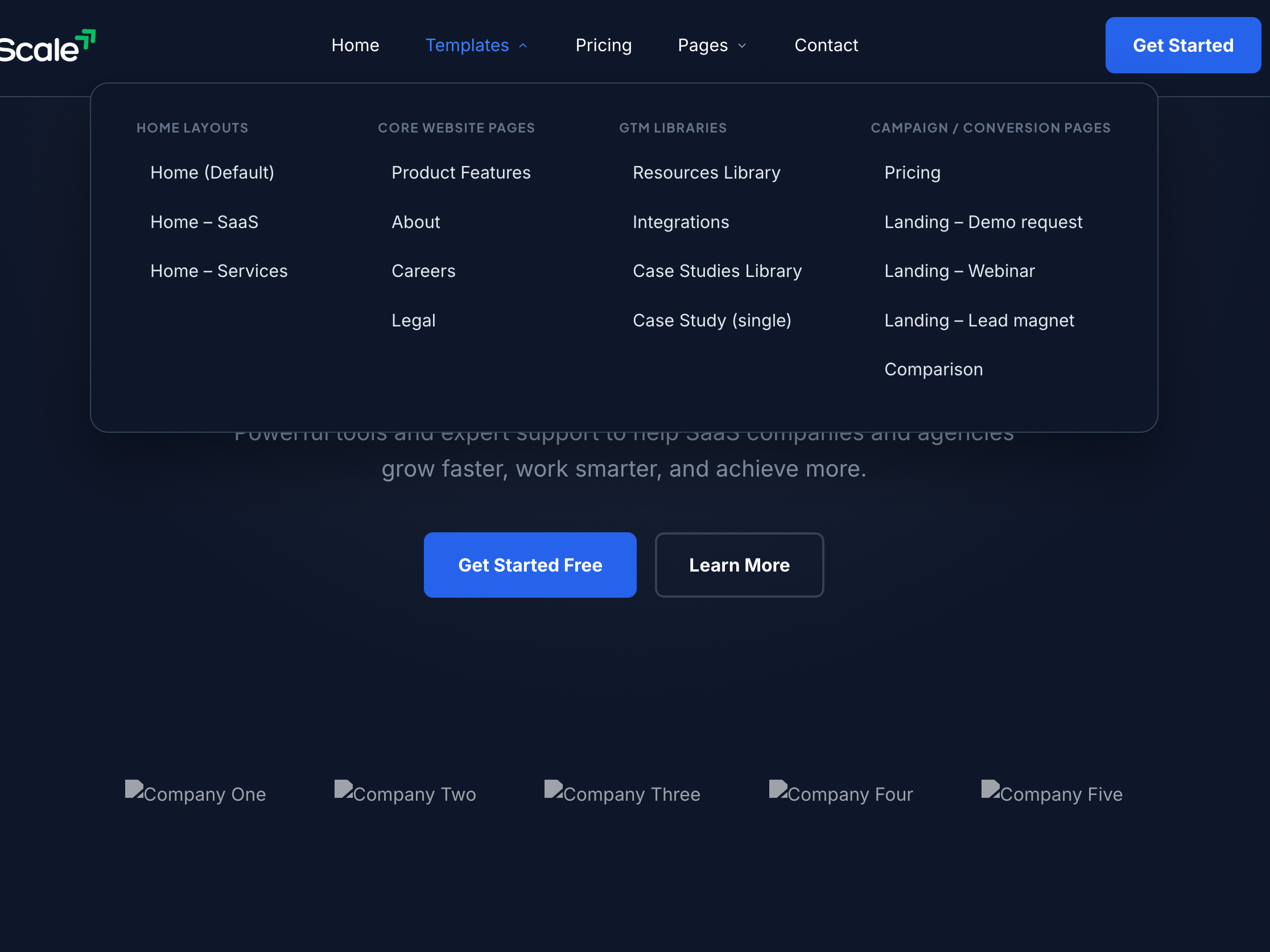Click the Get Started button

[1184, 45]
